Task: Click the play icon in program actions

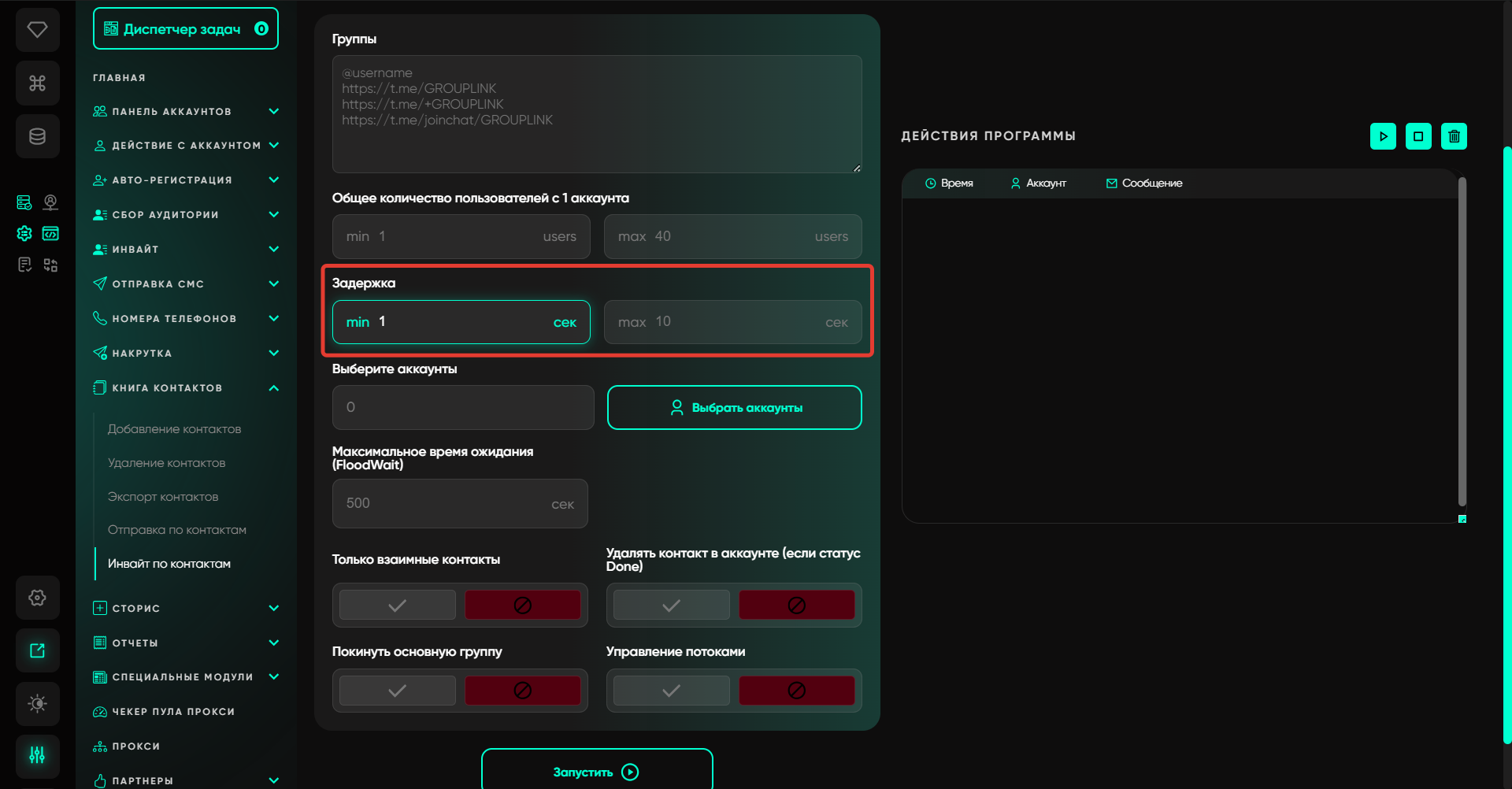Action: coord(1383,136)
